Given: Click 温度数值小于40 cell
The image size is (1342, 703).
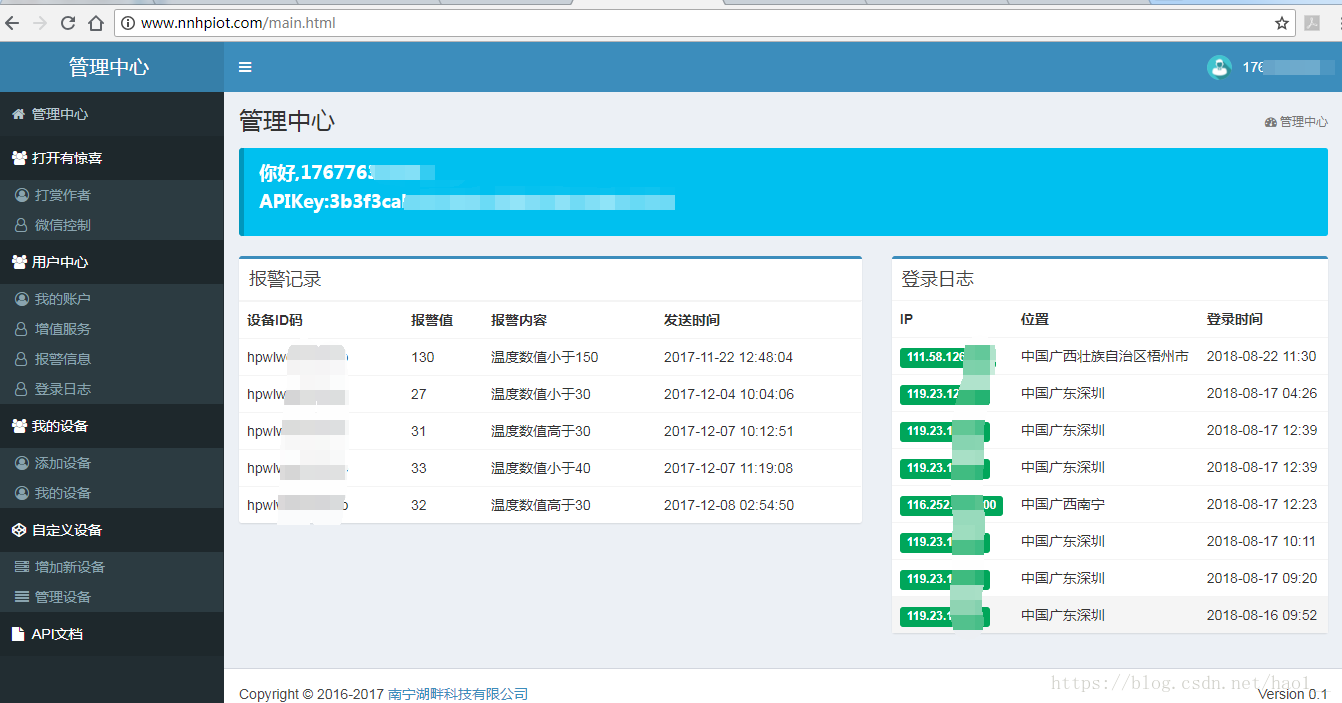Looking at the screenshot, I should [541, 468].
